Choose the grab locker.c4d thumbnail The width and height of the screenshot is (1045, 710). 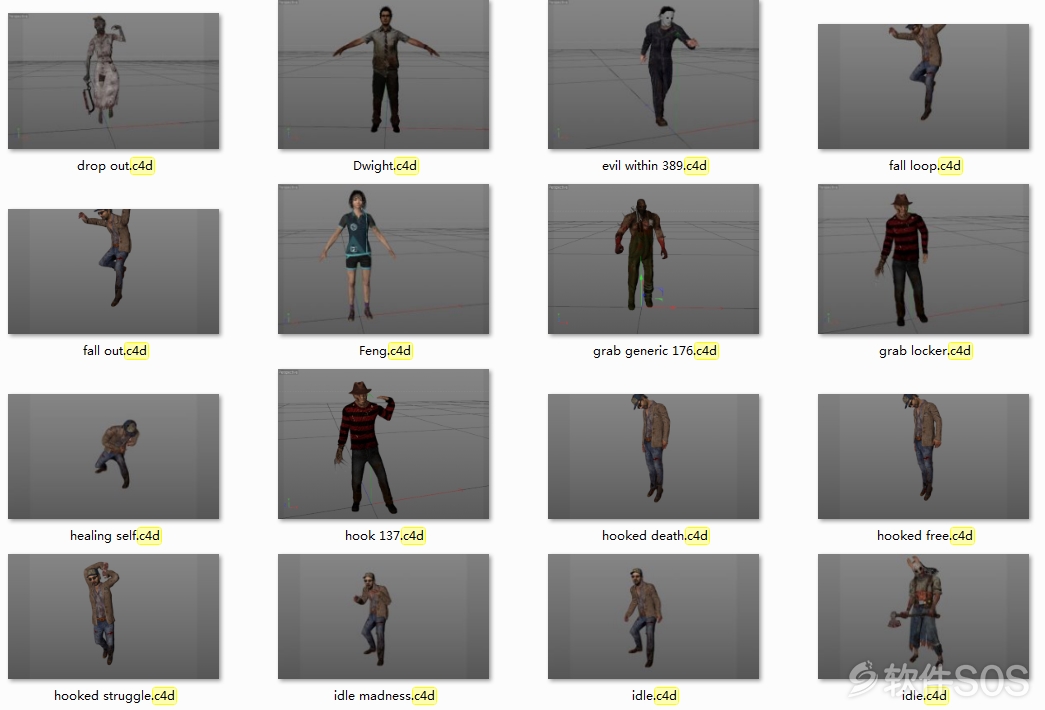tap(923, 259)
